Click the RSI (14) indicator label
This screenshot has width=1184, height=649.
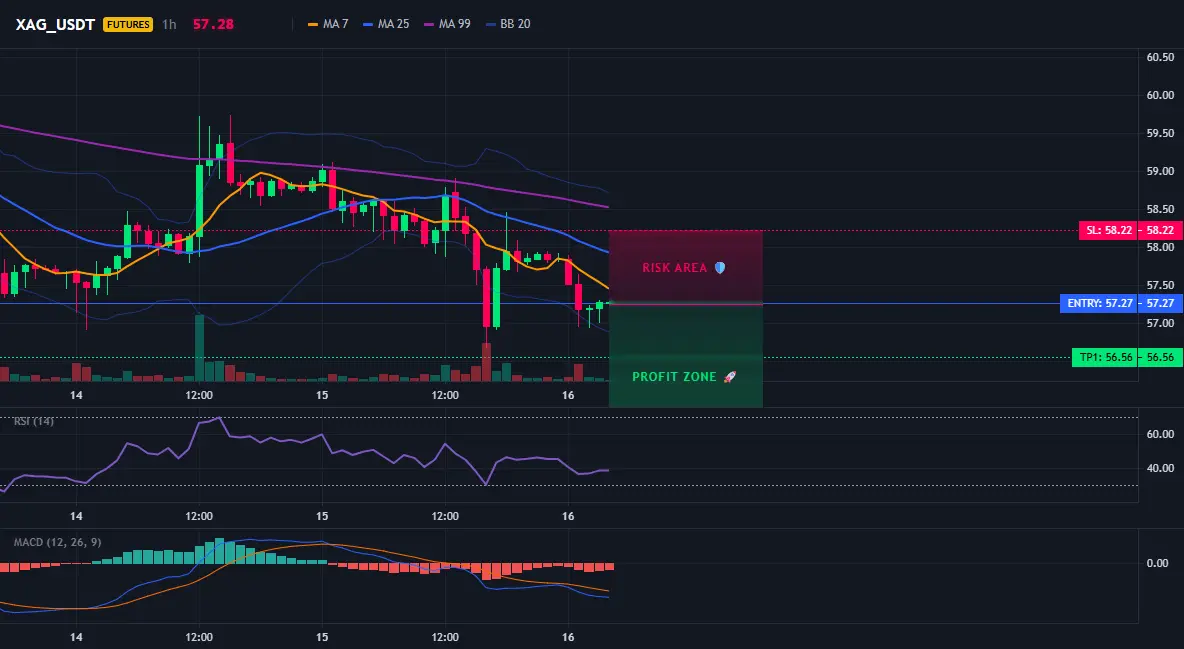tap(34, 422)
